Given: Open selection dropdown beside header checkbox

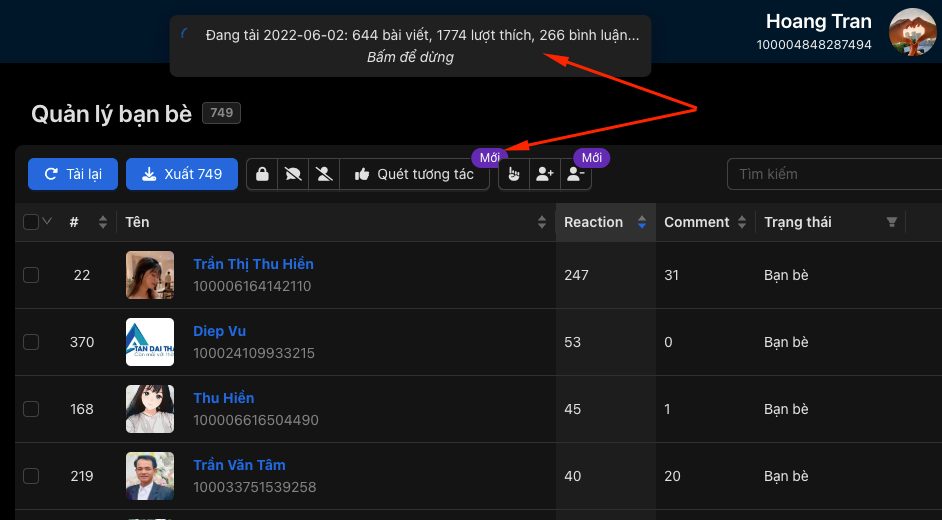Looking at the screenshot, I should tap(47, 222).
